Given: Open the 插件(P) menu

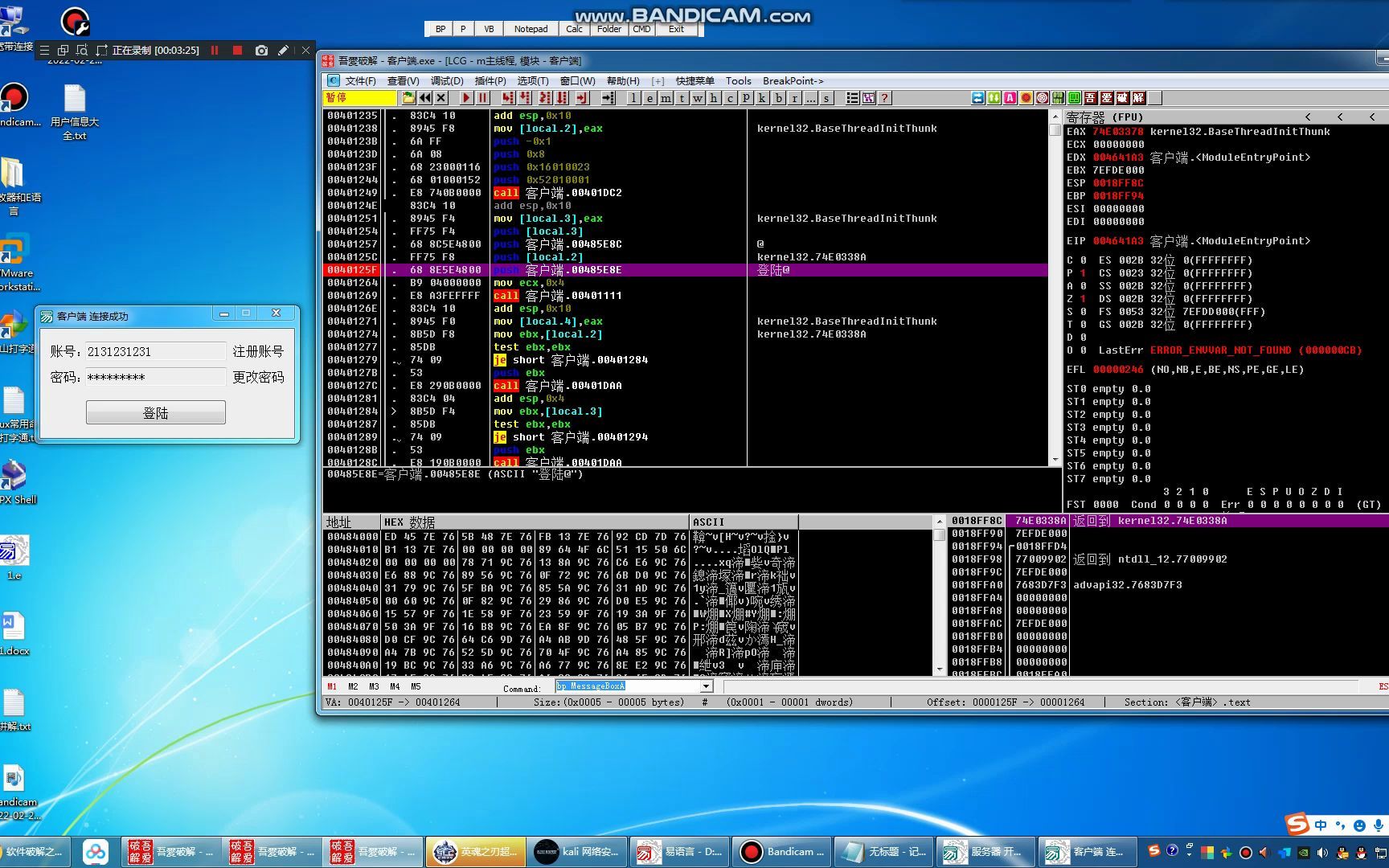Looking at the screenshot, I should tap(490, 81).
